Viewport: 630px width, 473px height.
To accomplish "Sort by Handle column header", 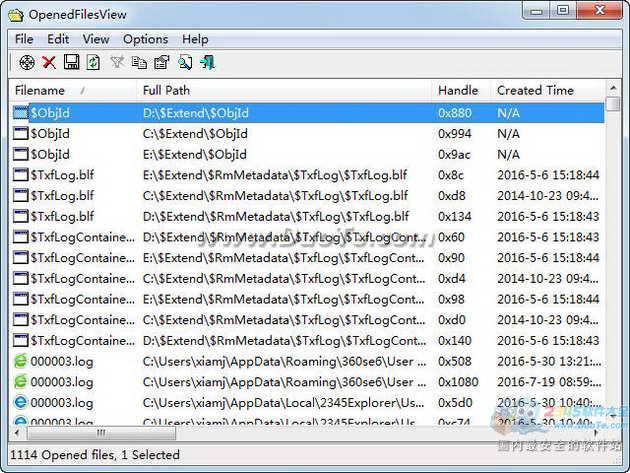I will (461, 90).
